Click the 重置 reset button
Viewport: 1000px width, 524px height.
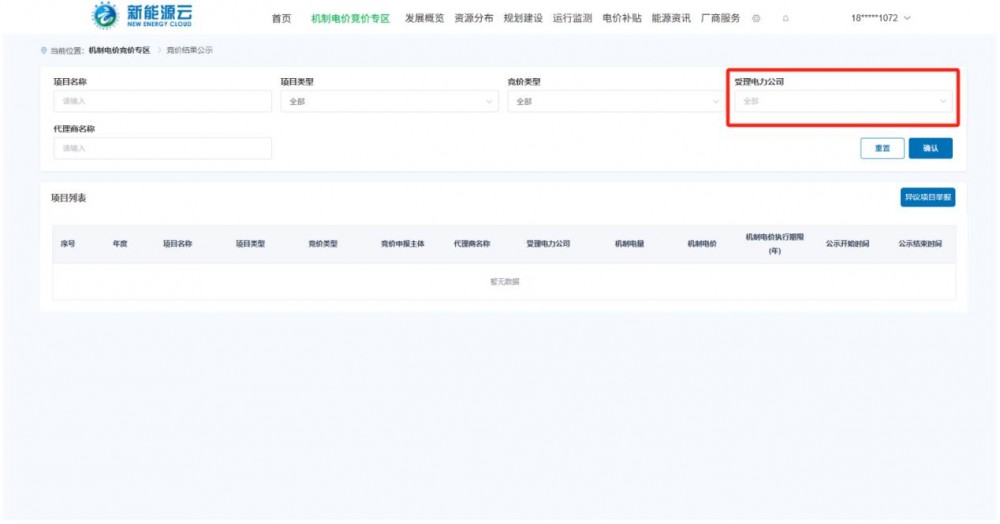click(x=882, y=148)
